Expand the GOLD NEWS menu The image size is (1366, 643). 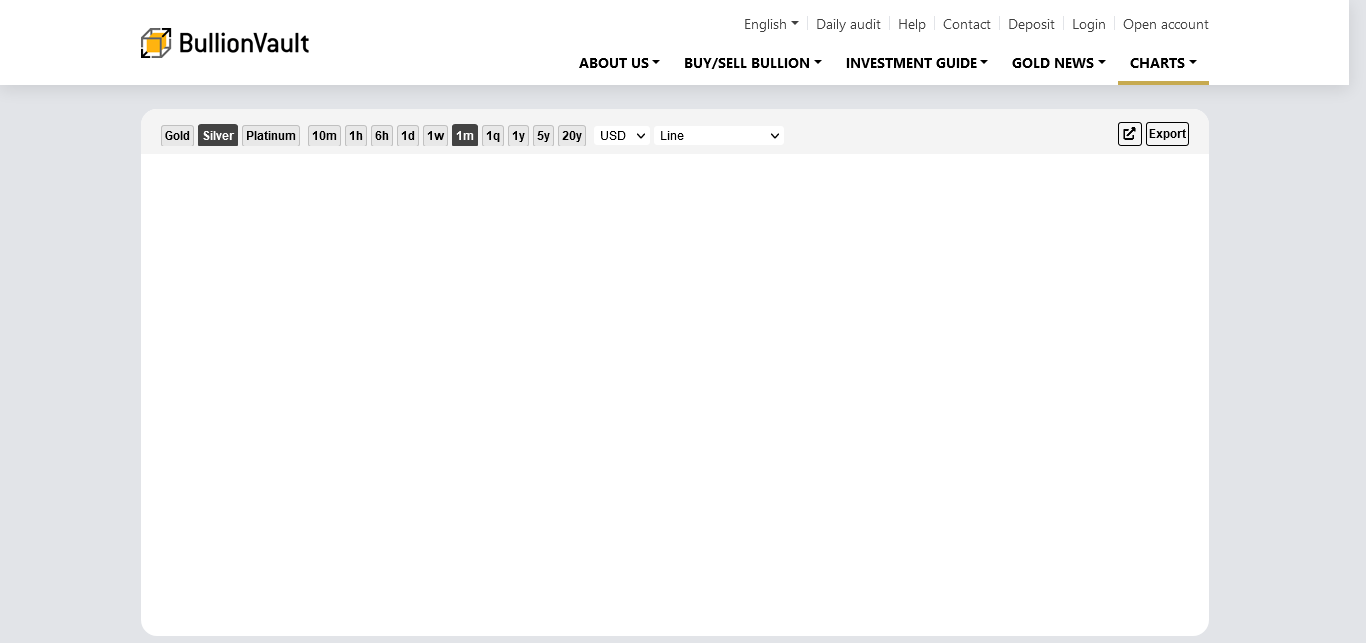[1058, 63]
